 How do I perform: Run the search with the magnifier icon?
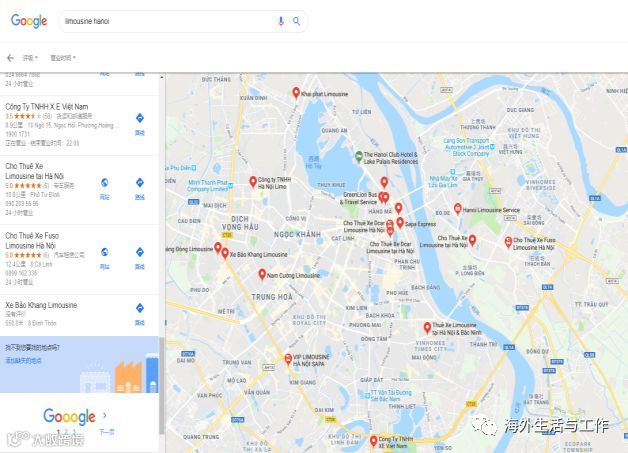(296, 21)
